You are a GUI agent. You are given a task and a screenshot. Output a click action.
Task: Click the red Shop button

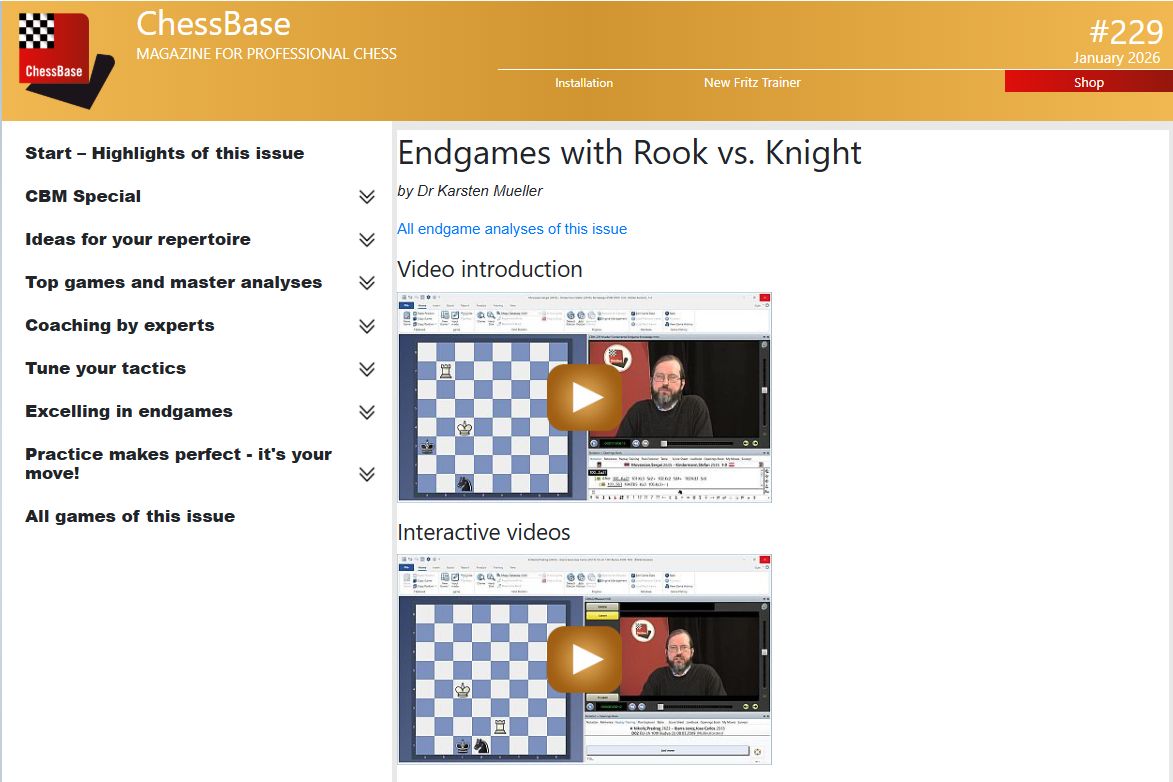tap(1088, 82)
